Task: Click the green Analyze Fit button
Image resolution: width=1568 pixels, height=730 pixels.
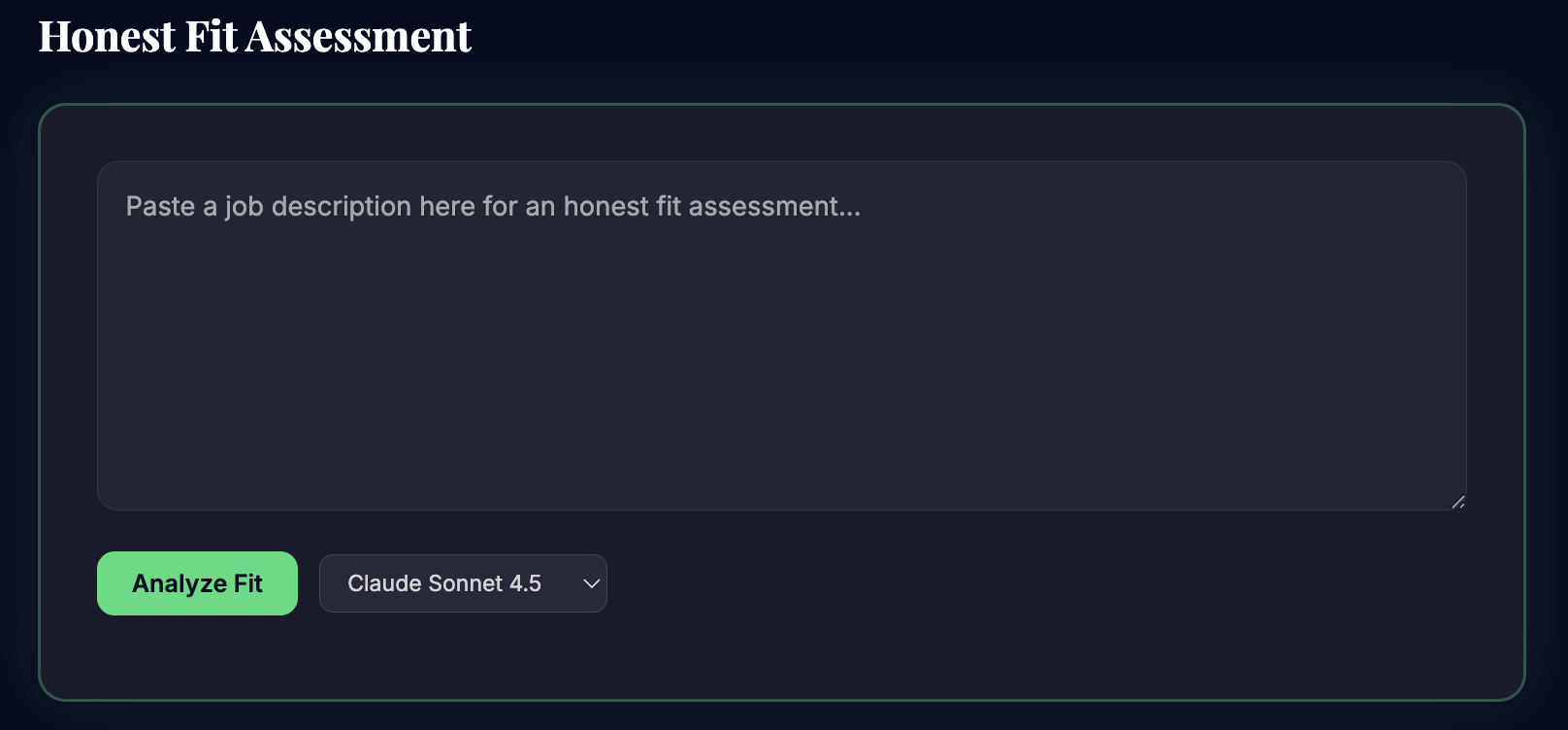Action: tap(197, 583)
